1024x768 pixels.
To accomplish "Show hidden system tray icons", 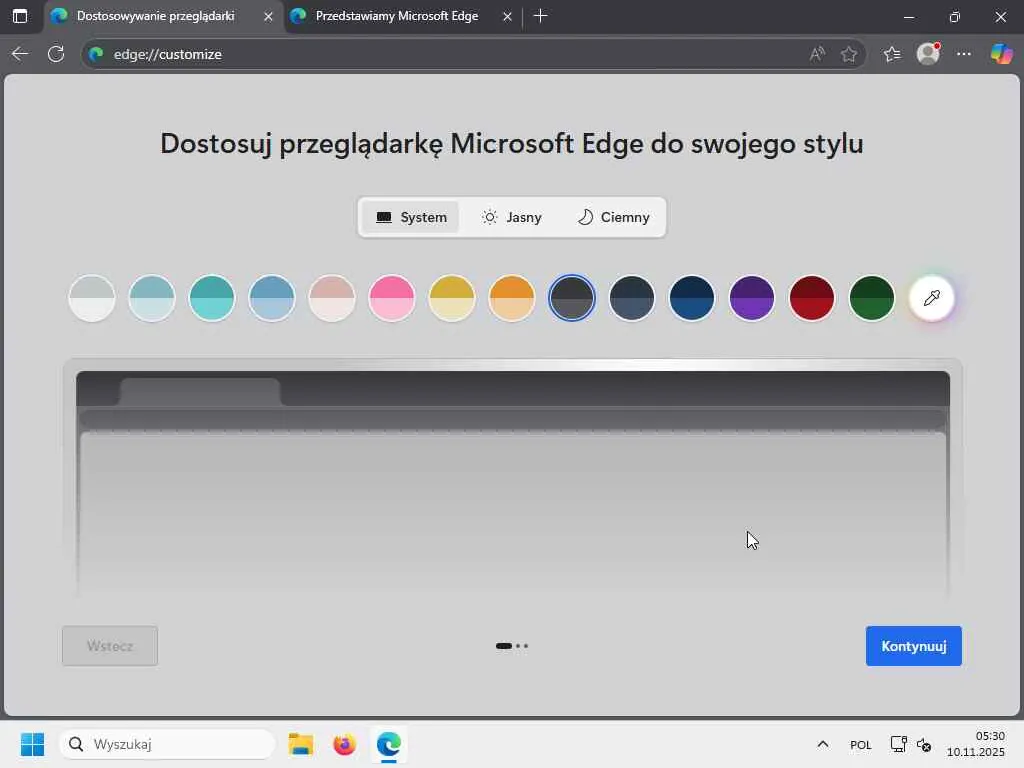I will point(823,744).
